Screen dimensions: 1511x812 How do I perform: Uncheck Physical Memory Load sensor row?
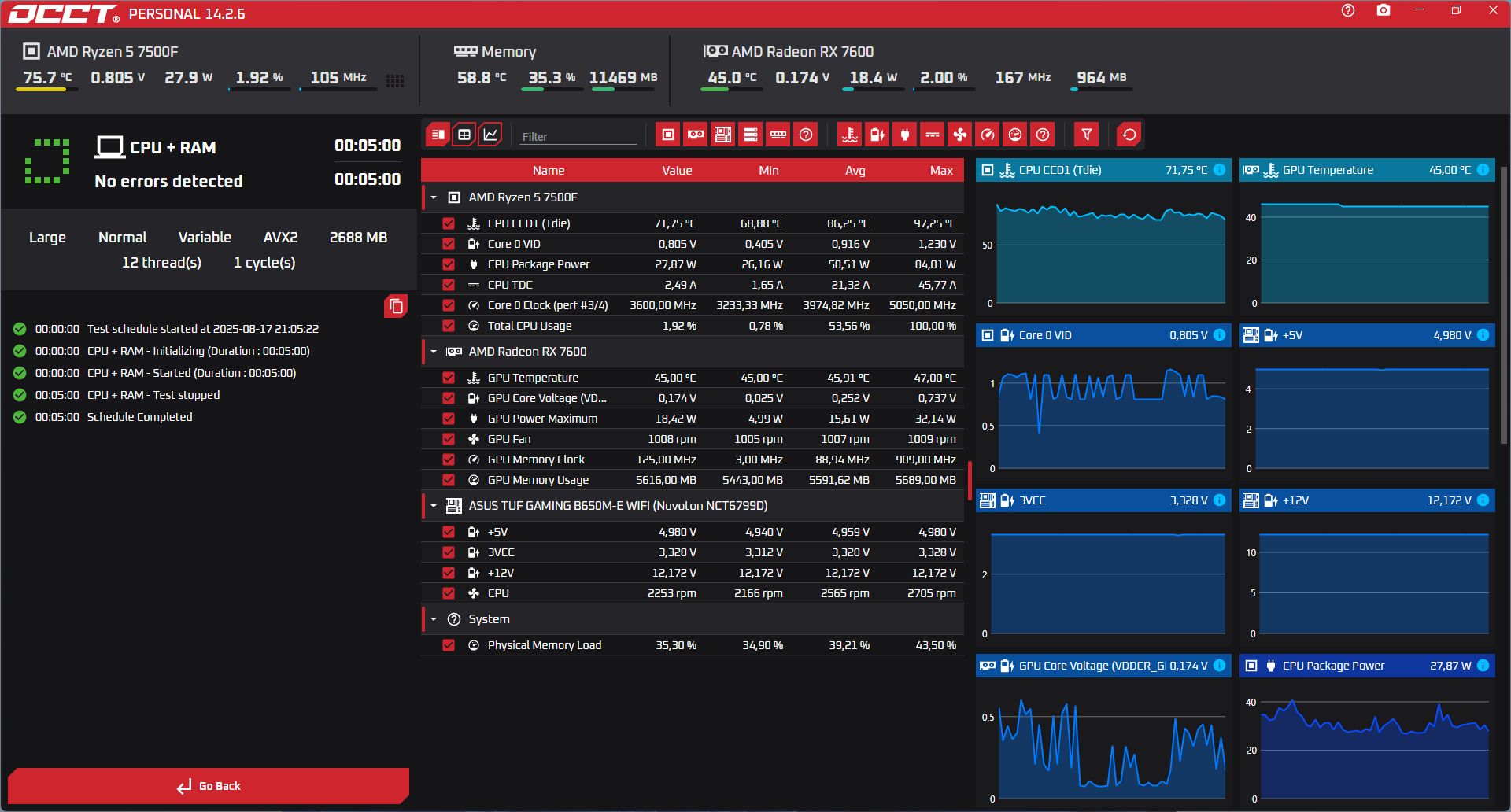click(449, 645)
